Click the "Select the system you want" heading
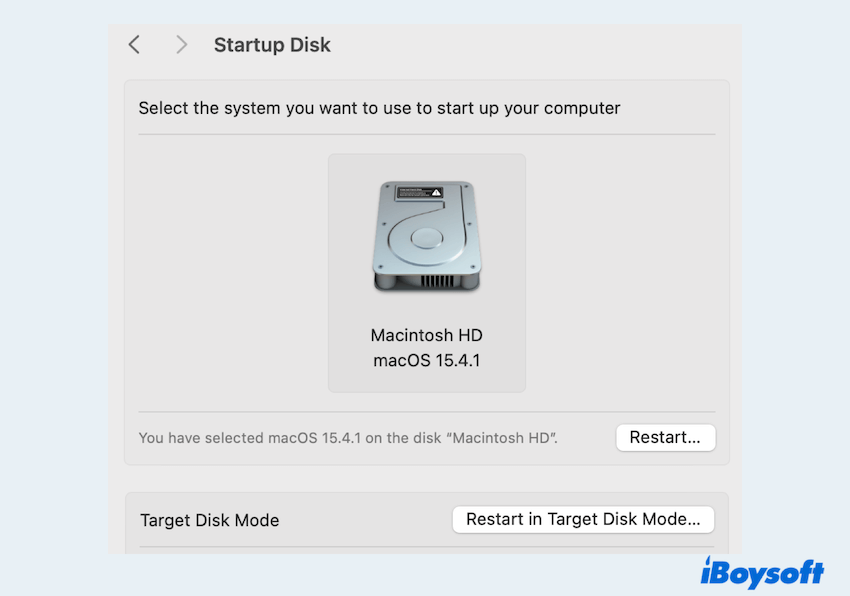This screenshot has height=596, width=850. coord(379,108)
